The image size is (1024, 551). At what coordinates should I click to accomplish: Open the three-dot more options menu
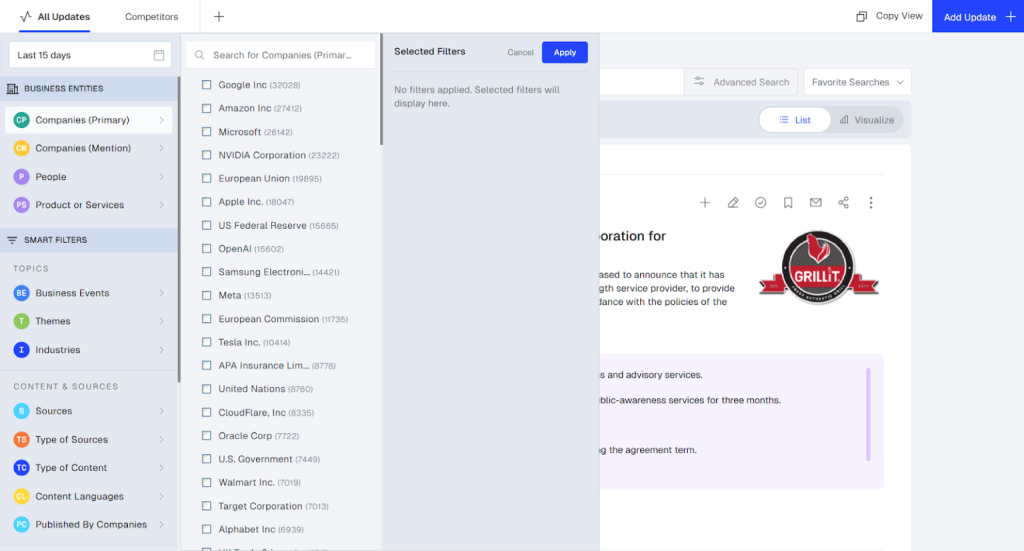(871, 203)
